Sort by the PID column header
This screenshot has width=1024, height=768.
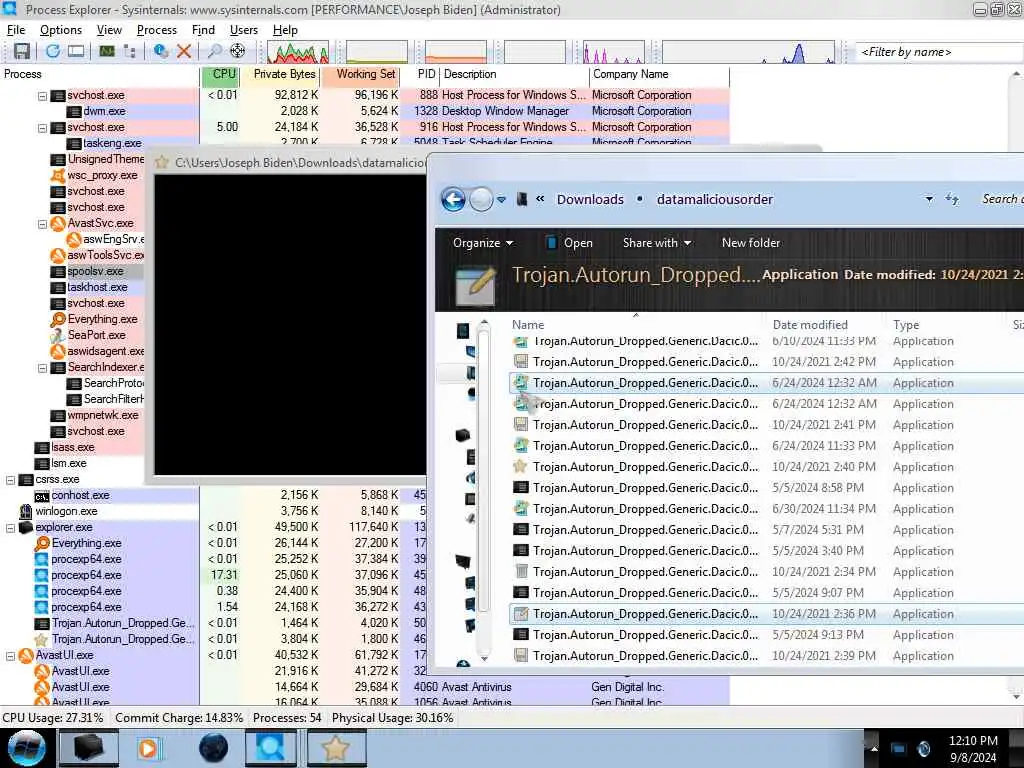click(420, 74)
